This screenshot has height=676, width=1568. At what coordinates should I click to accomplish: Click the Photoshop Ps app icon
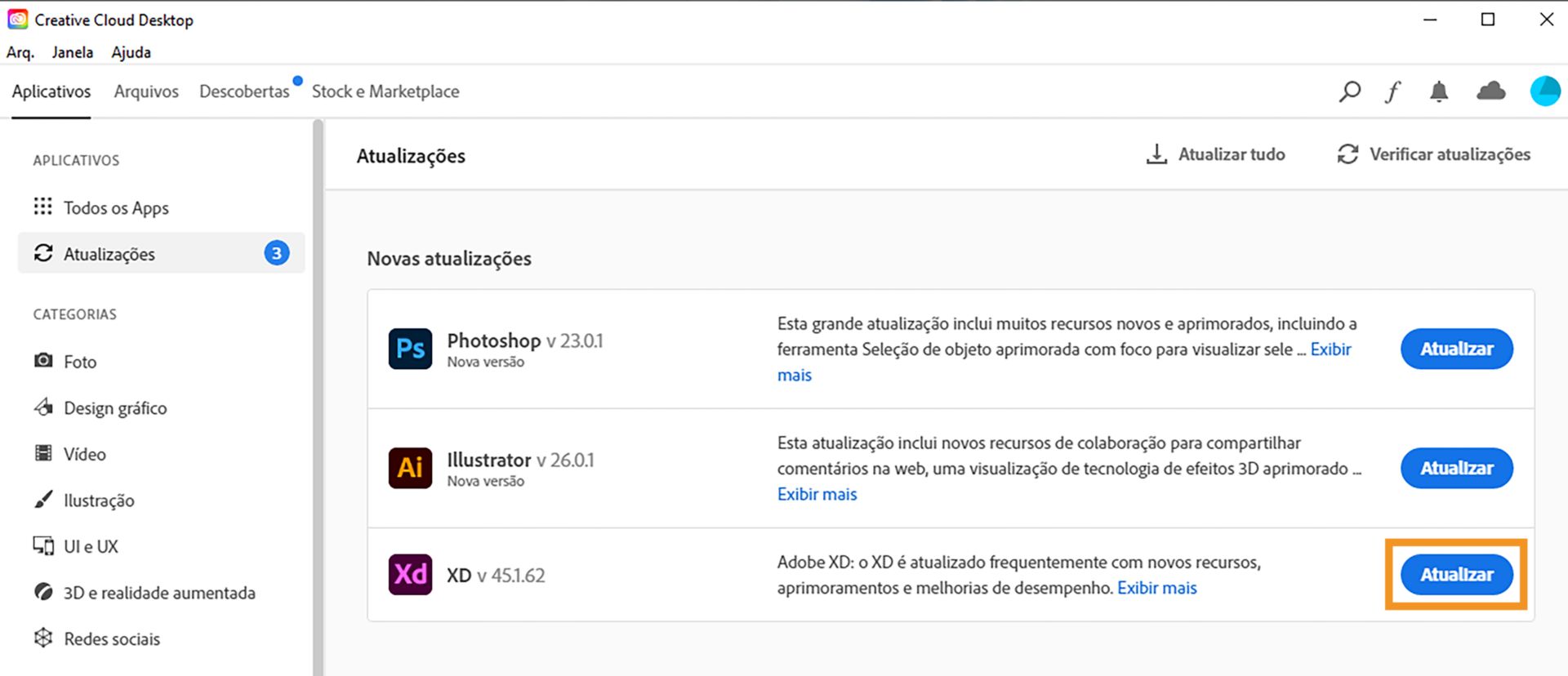410,349
